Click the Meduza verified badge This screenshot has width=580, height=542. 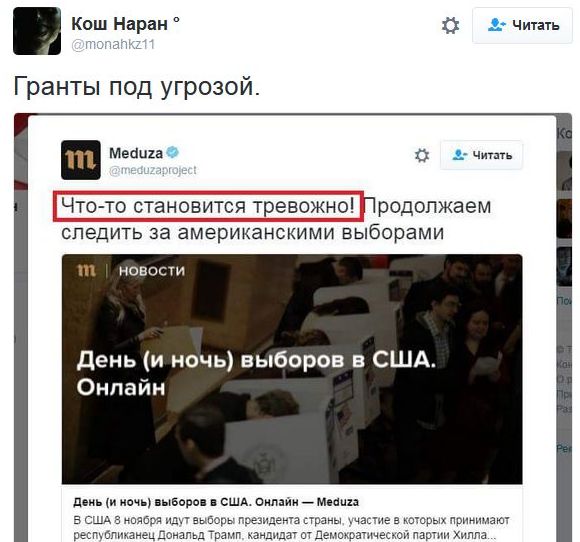pos(173,152)
